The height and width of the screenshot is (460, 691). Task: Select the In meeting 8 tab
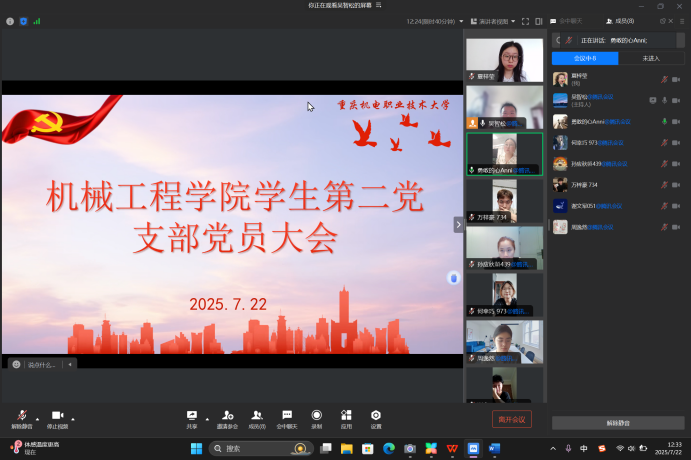[x=585, y=58]
